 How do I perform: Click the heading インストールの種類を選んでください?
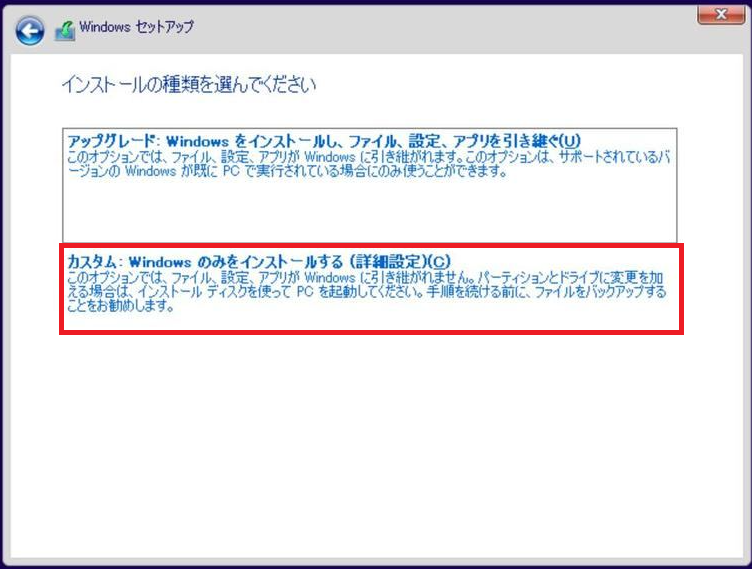189,85
